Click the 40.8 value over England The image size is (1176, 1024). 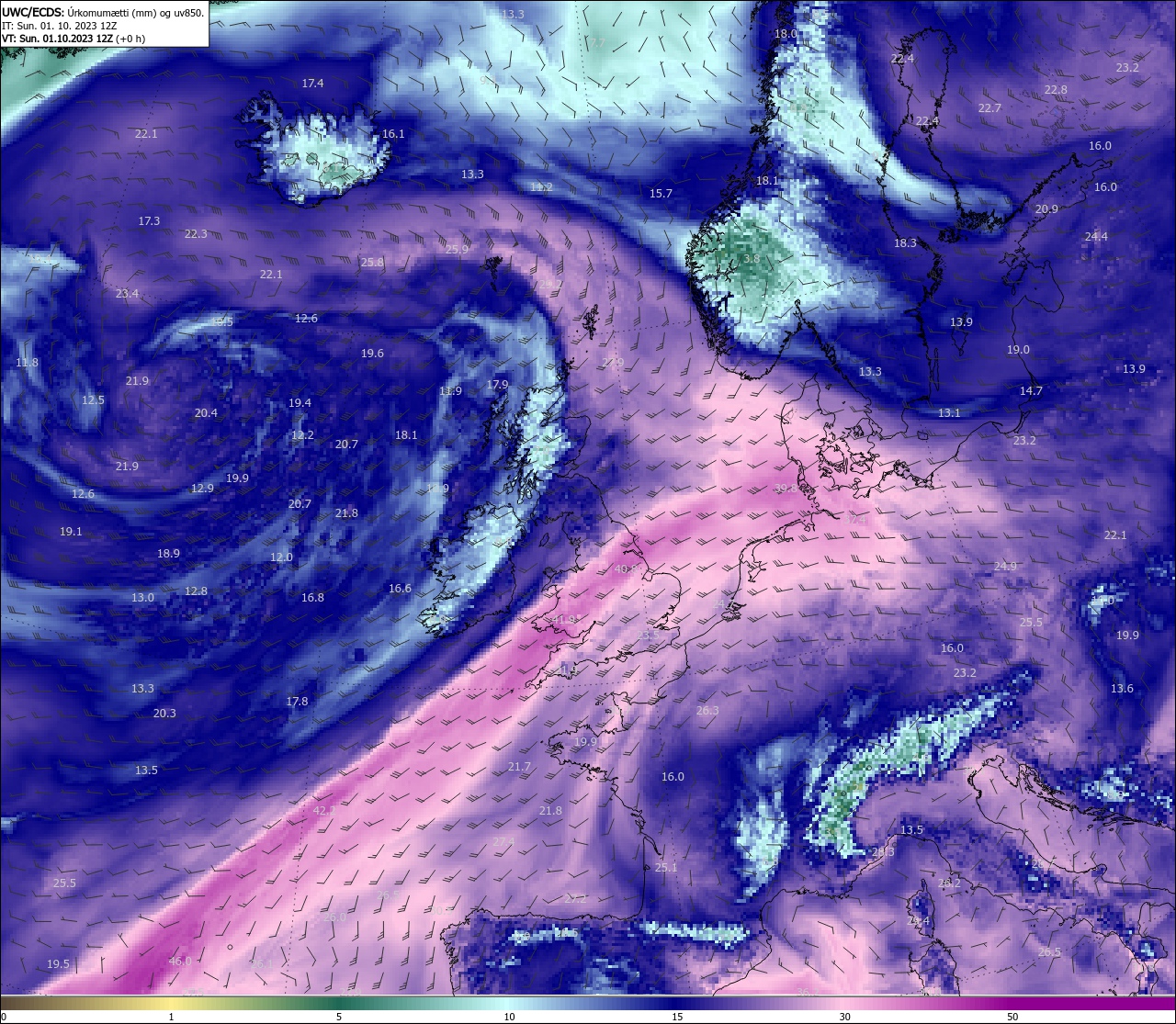click(x=626, y=569)
